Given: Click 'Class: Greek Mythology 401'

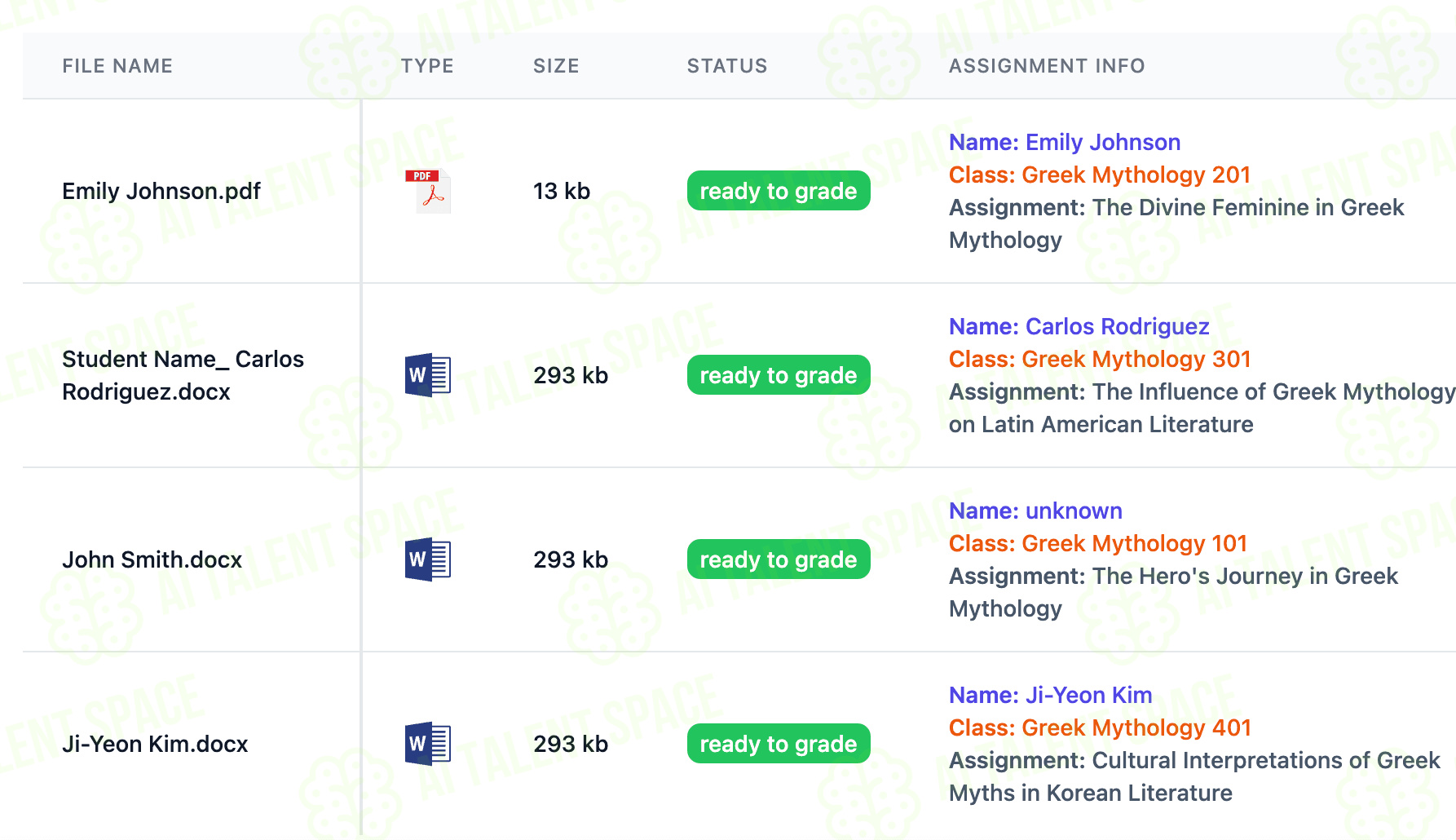Looking at the screenshot, I should coord(1100,727).
